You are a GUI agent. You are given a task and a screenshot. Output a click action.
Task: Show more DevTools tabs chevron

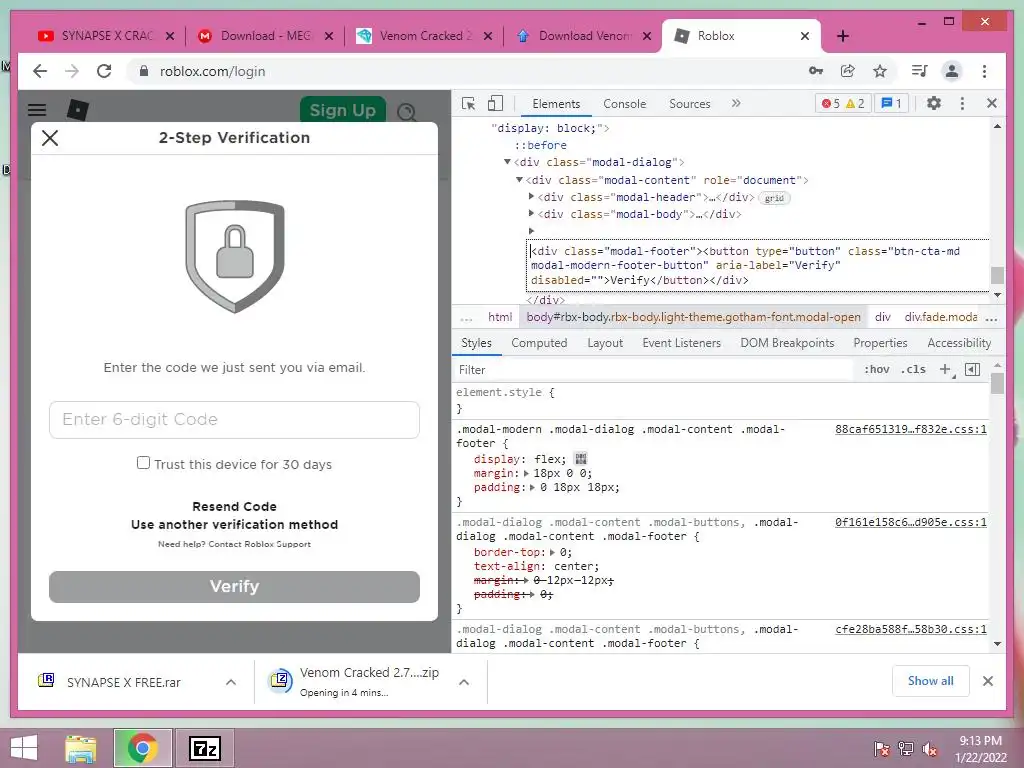point(736,103)
